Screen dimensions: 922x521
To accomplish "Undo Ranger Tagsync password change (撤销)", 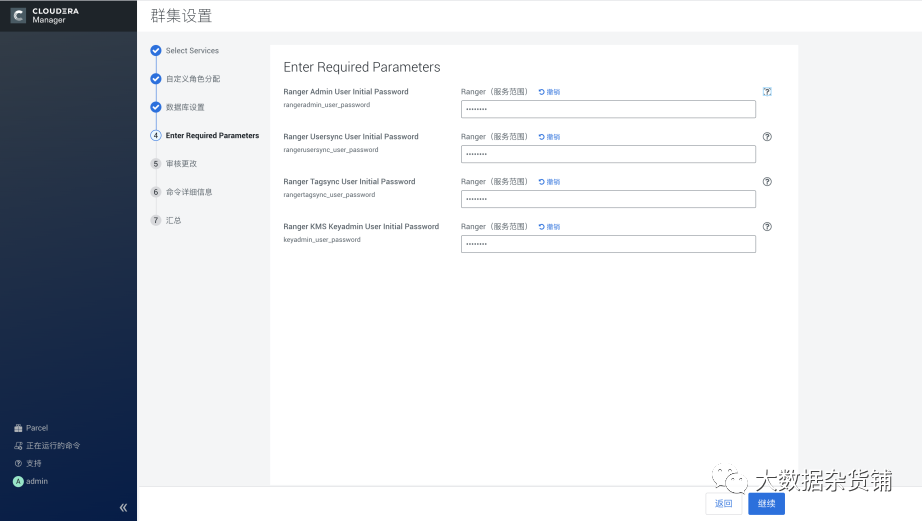I will (x=549, y=182).
